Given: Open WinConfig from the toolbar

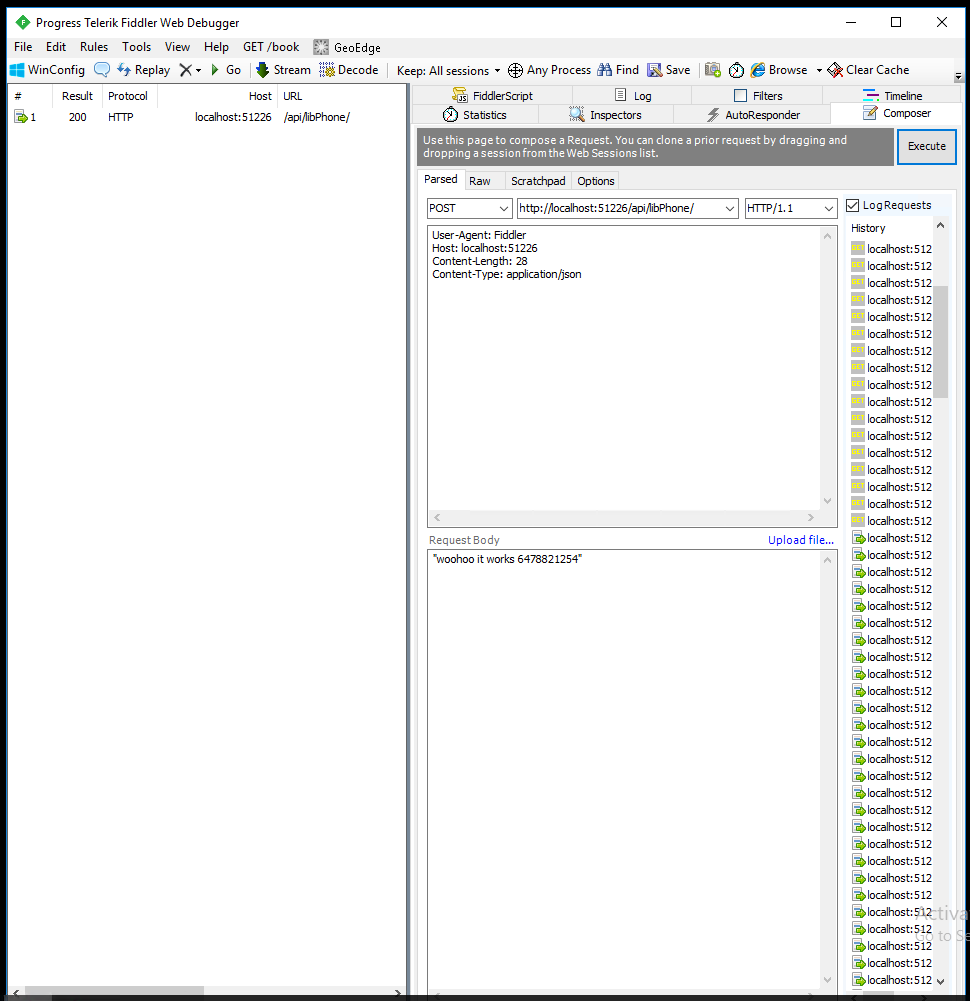Looking at the screenshot, I should point(47,70).
